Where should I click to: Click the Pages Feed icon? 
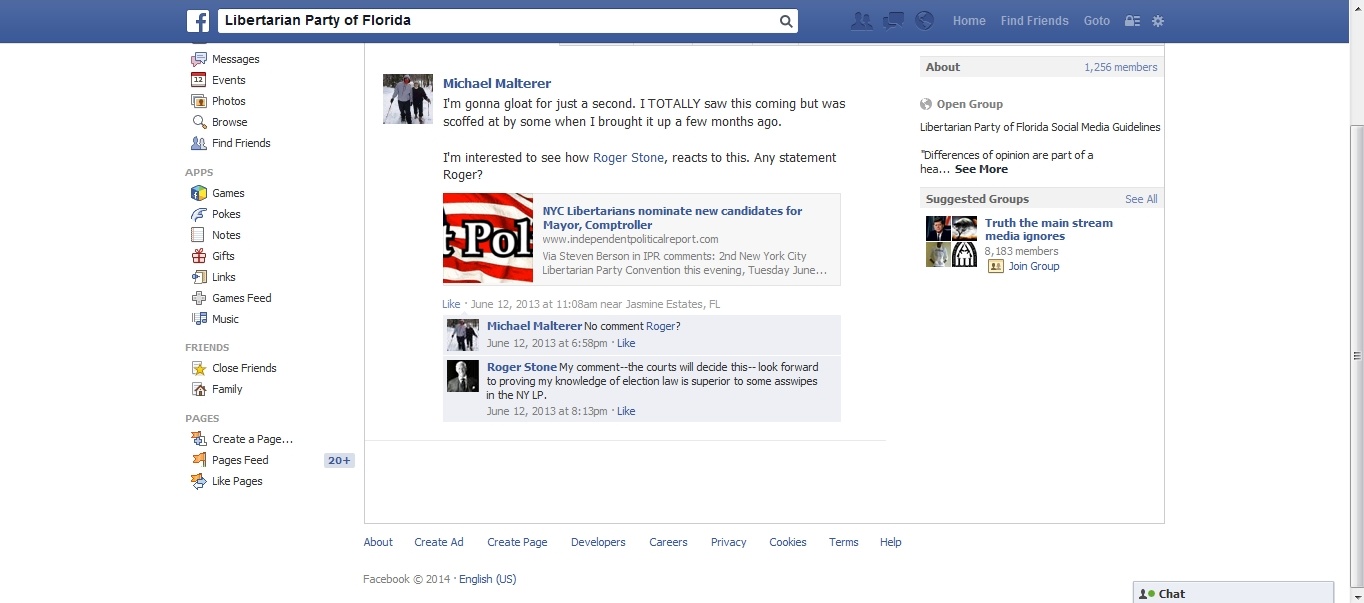[x=199, y=460]
